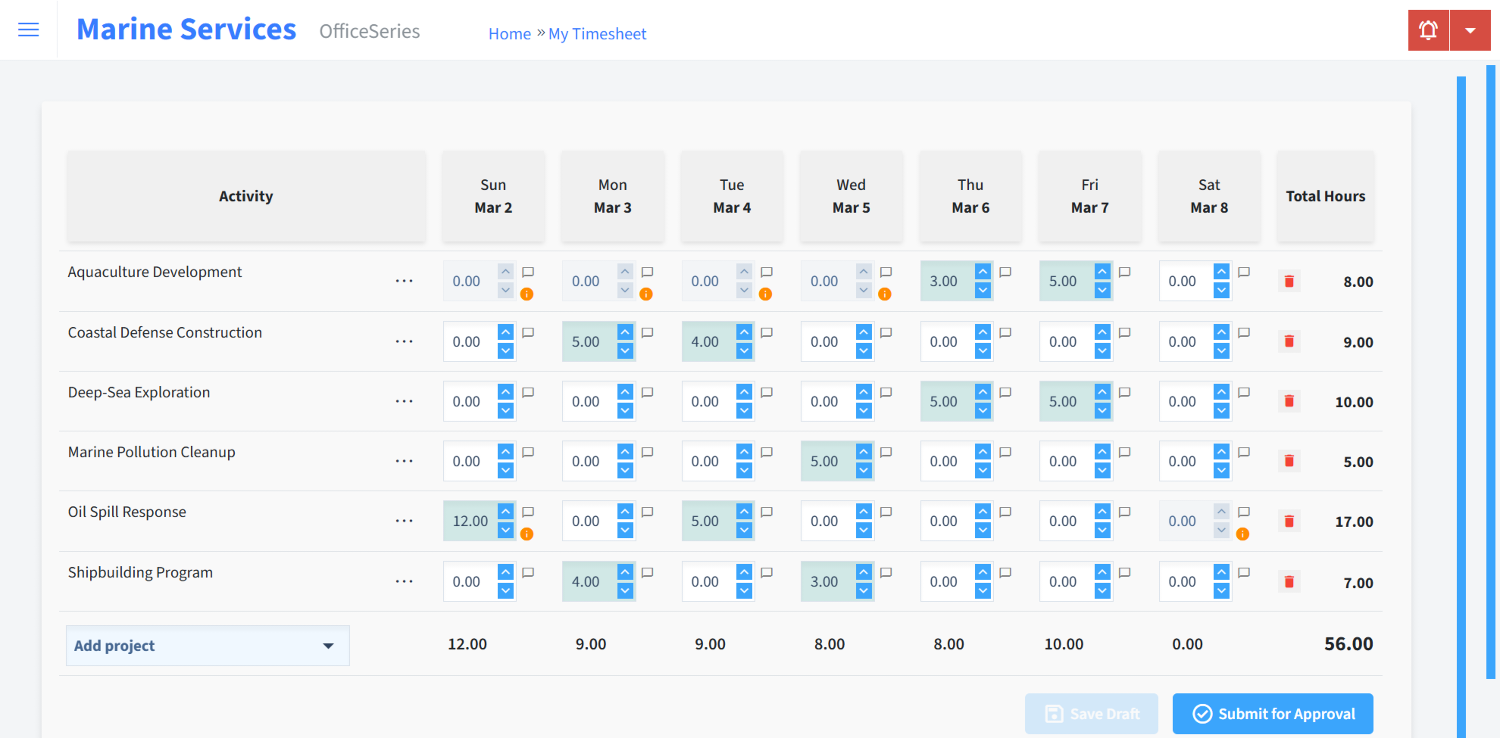This screenshot has width=1500, height=738.
Task: Open comment for Deep-Sea Exploration Friday entry
Action: [x=1124, y=393]
